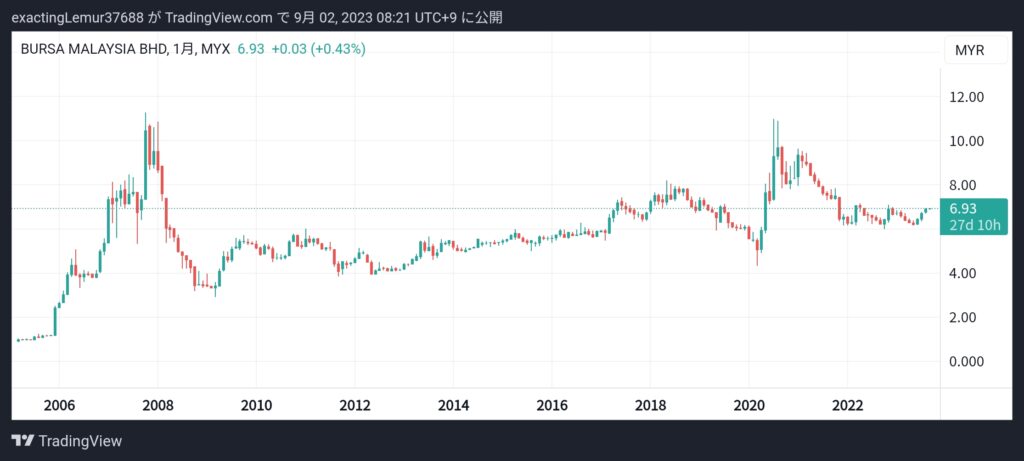
Task: Click the current price label 6.93
Action: (x=963, y=209)
